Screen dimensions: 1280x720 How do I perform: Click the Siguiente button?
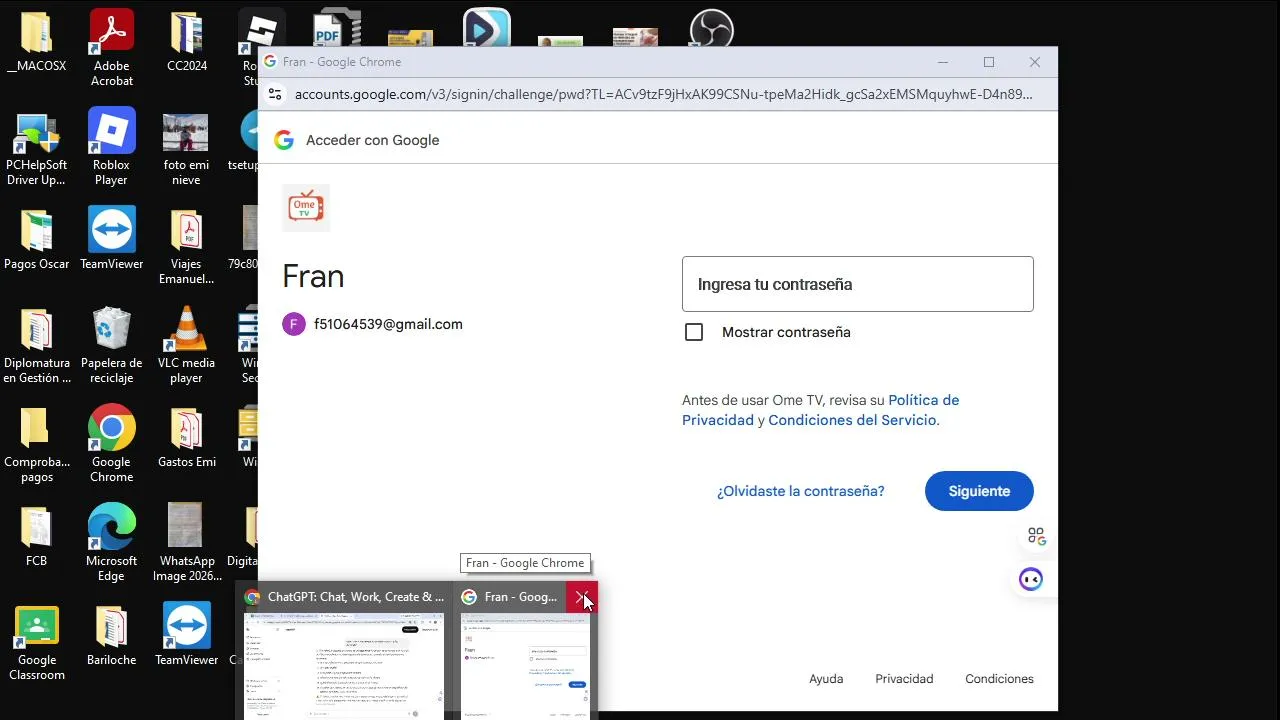click(979, 491)
